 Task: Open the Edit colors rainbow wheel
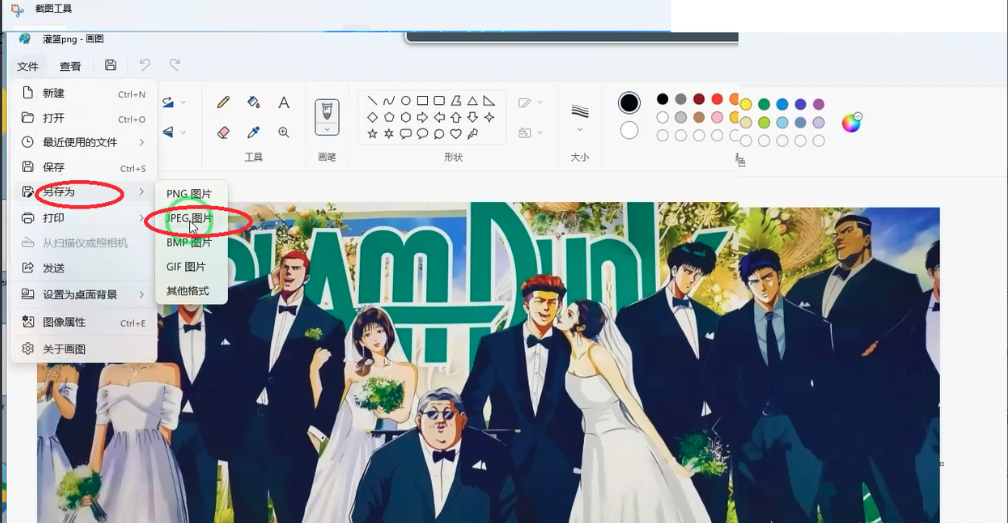coord(851,122)
